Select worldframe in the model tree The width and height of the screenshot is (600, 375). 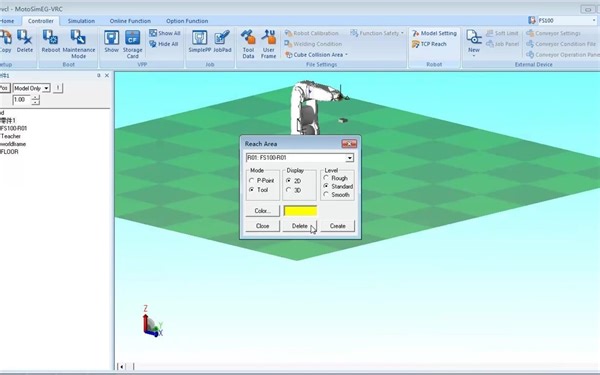click(13, 144)
